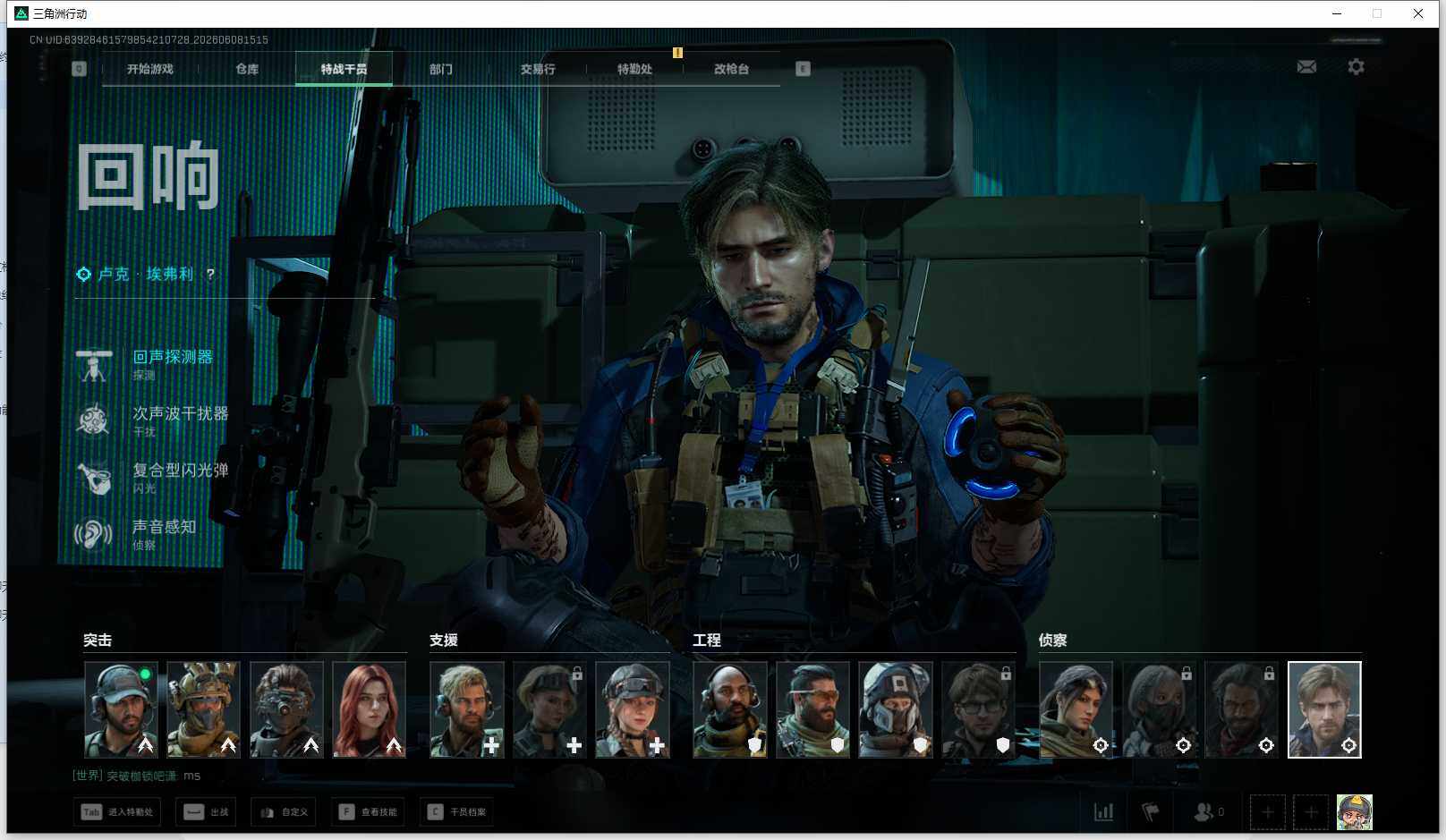This screenshot has height=840, width=1446.
Task: Select the 次声波干扰器 skill icon
Action: pyautogui.click(x=94, y=420)
